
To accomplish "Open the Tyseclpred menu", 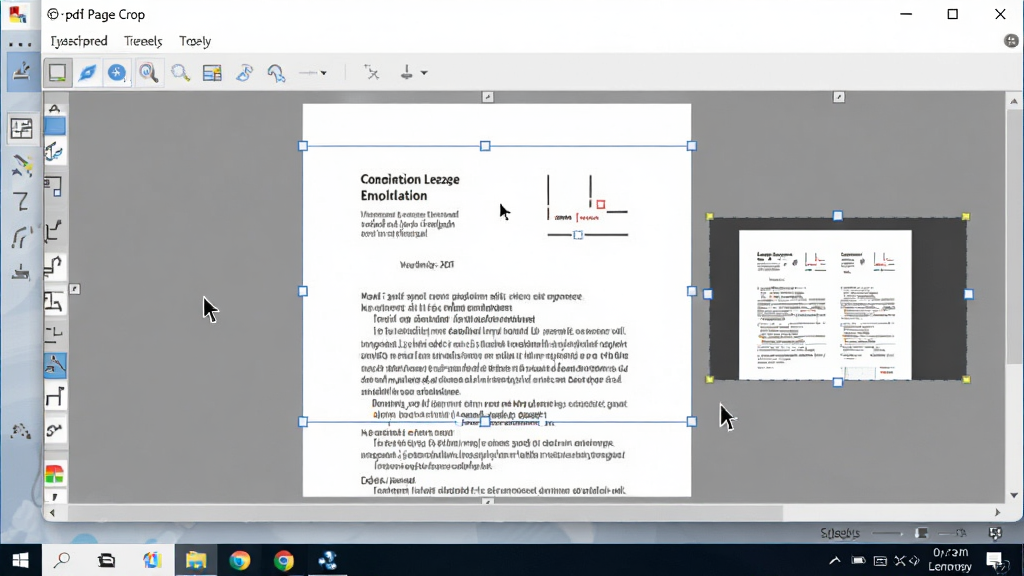I will tap(79, 41).
